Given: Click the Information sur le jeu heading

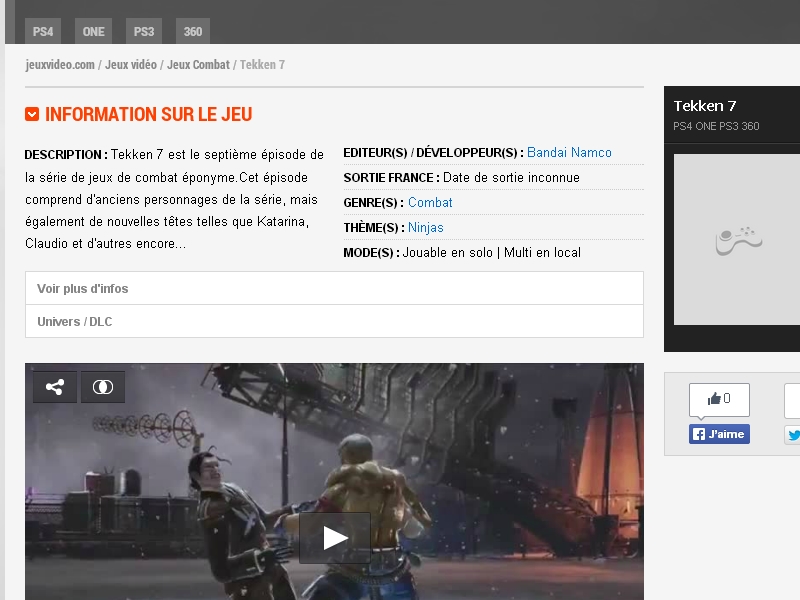Looking at the screenshot, I should [148, 114].
